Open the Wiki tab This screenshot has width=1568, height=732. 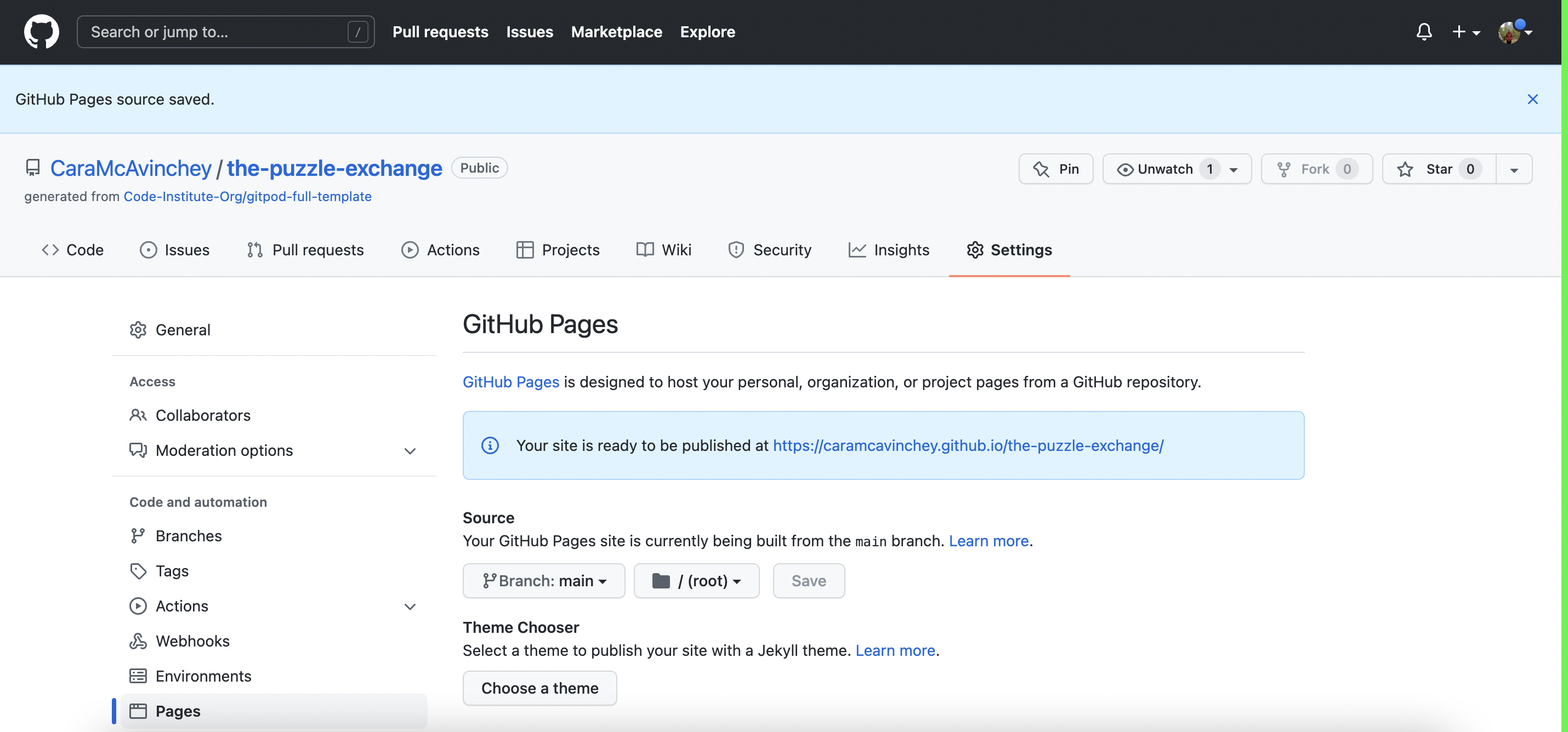click(663, 249)
